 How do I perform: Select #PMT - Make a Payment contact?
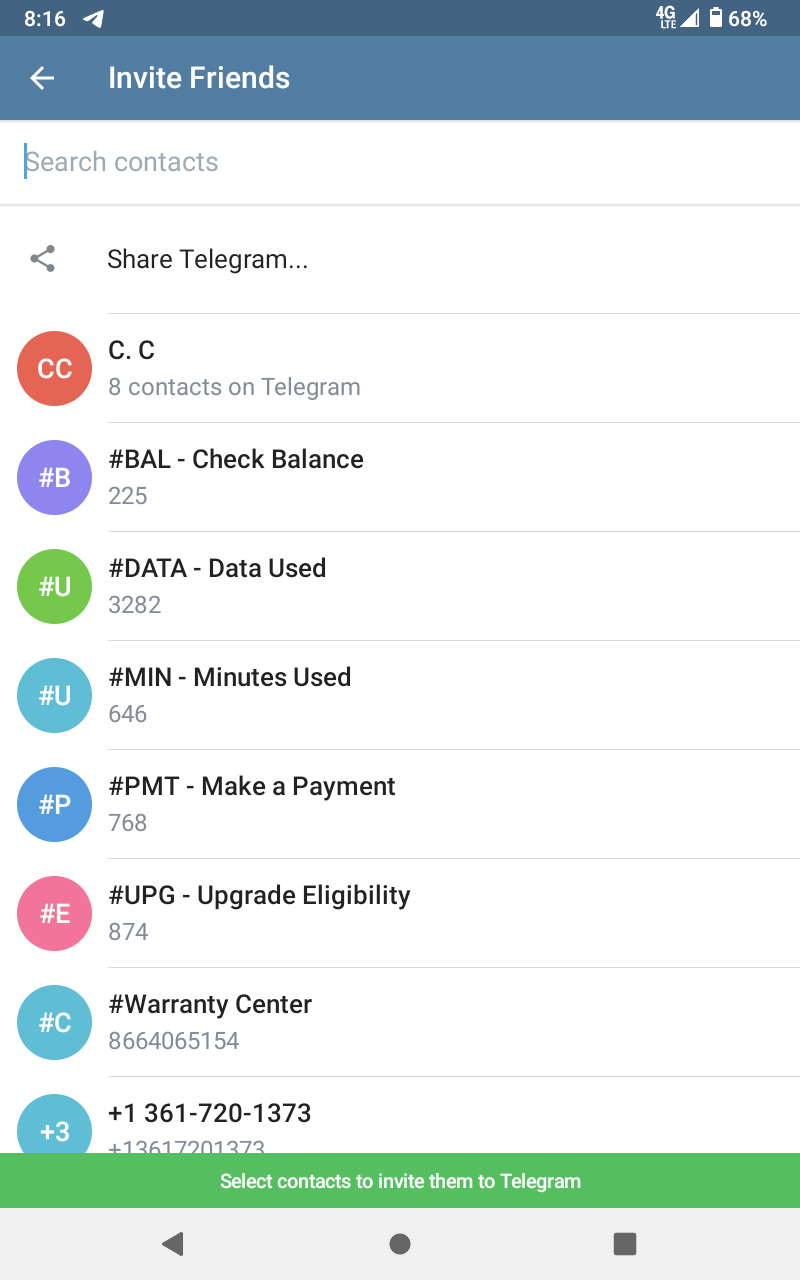[400, 804]
